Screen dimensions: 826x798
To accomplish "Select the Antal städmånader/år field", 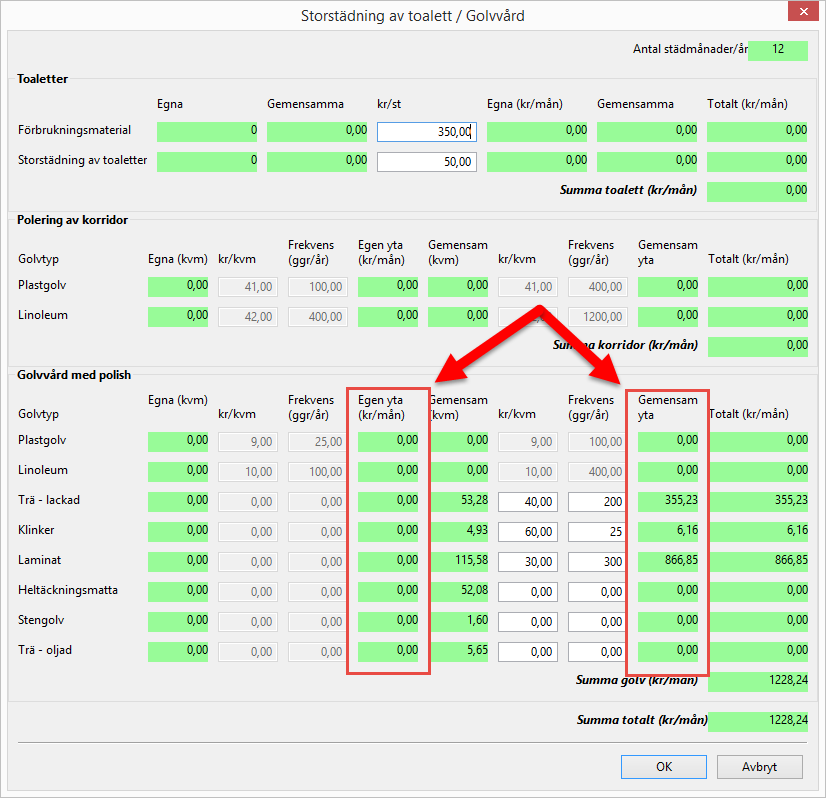I will point(777,50).
